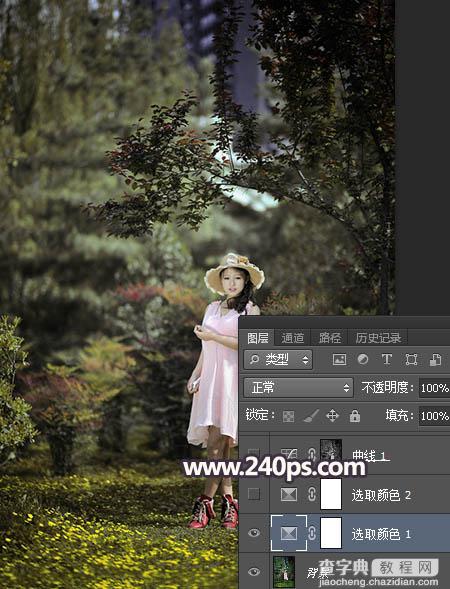Click the 不透明度 opacity value field
The height and width of the screenshot is (589, 450).
point(434,388)
